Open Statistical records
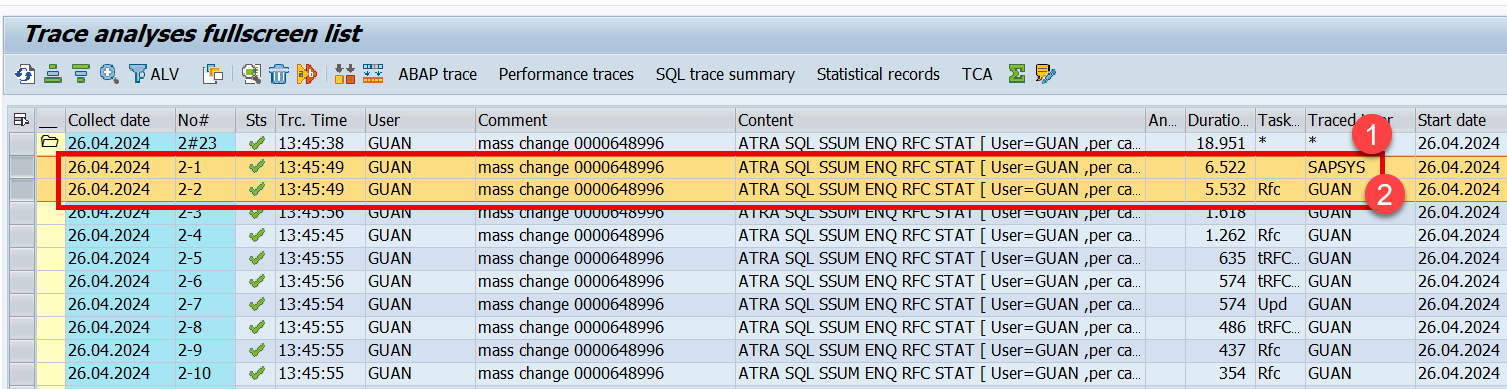The height and width of the screenshot is (389, 1507). pyautogui.click(x=878, y=74)
